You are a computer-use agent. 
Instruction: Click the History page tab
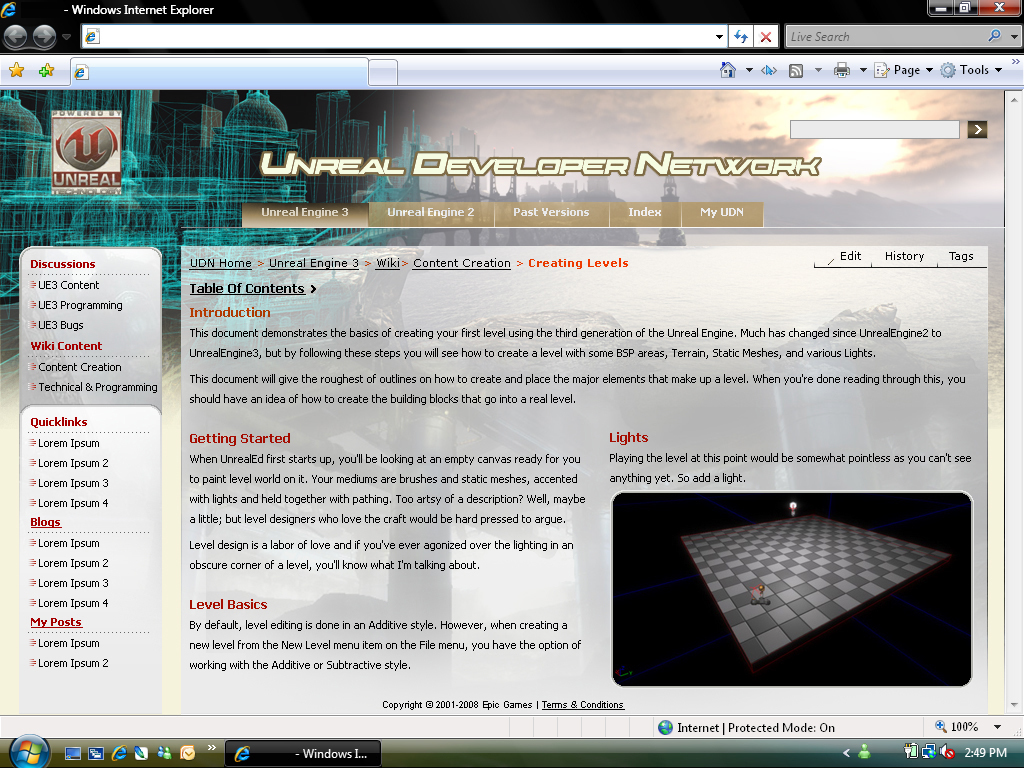[x=904, y=256]
